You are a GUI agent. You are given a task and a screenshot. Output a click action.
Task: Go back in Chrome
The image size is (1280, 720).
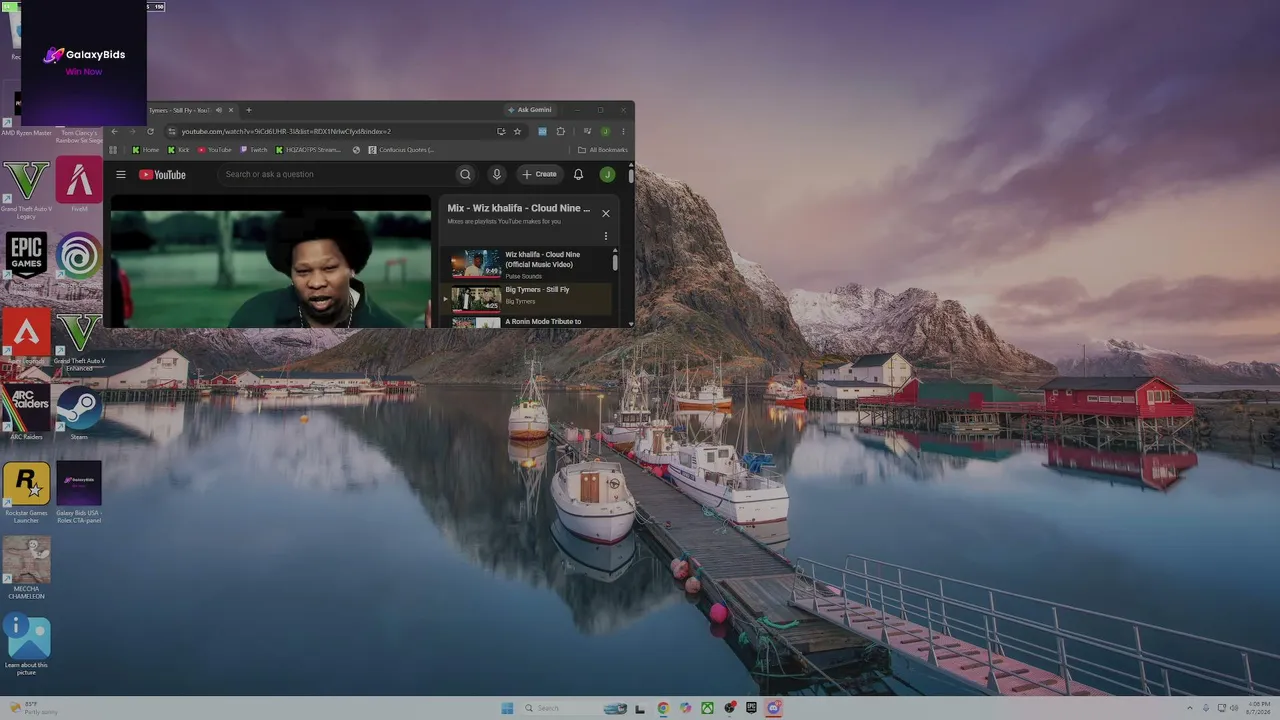(x=114, y=131)
